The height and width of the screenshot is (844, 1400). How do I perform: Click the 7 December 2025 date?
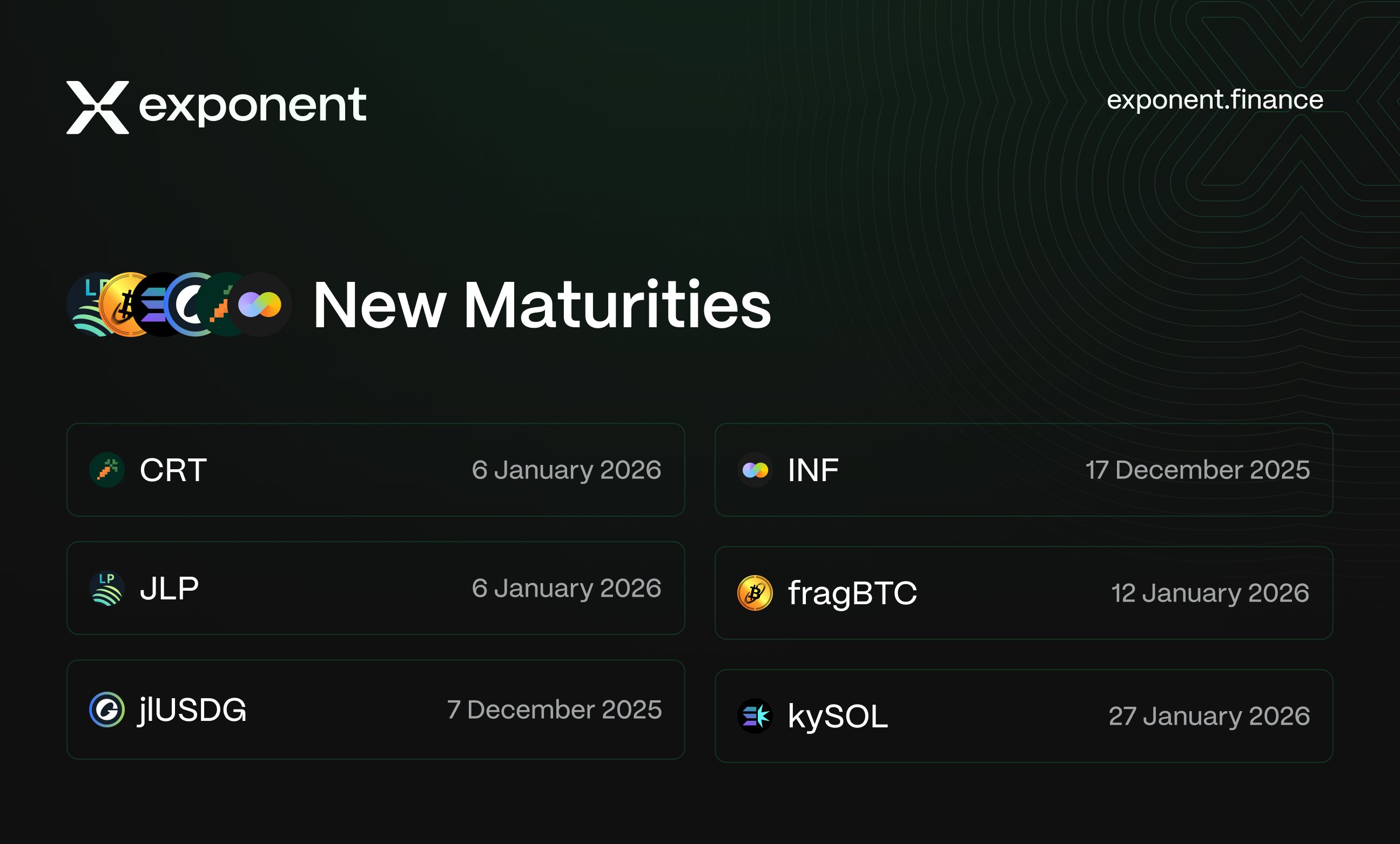pos(554,710)
